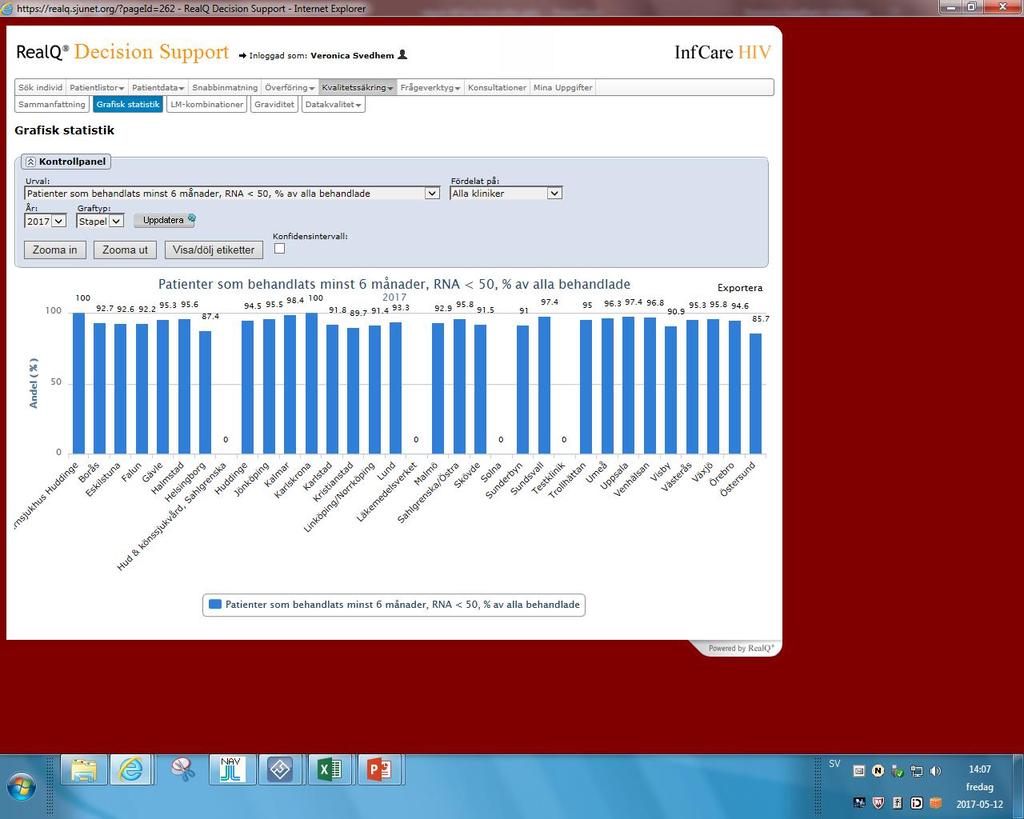Click the Östersund bar labeled 85.7
Screen dimensions: 1024x819
pos(756,393)
